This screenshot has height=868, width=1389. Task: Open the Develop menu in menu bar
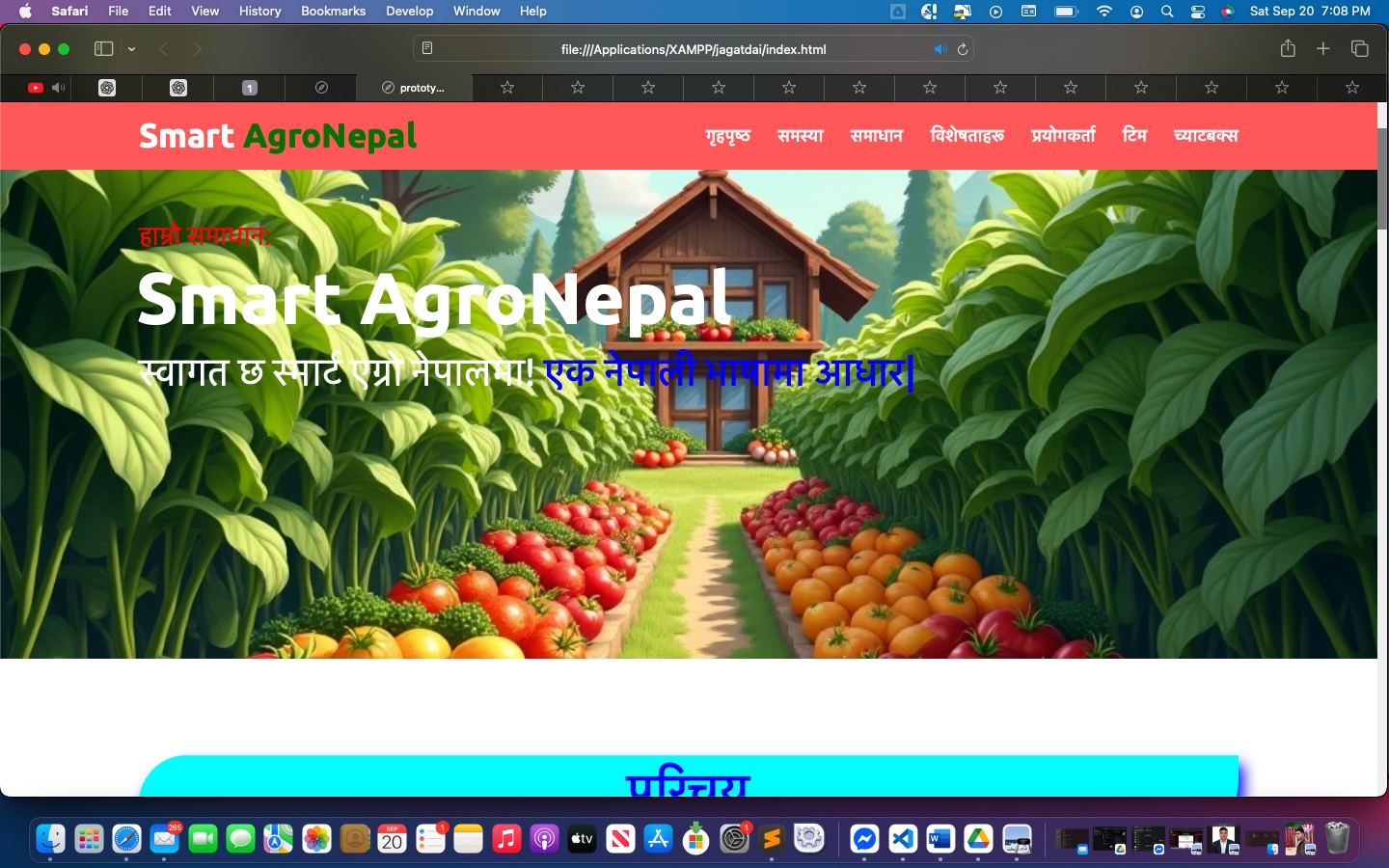pos(409,12)
